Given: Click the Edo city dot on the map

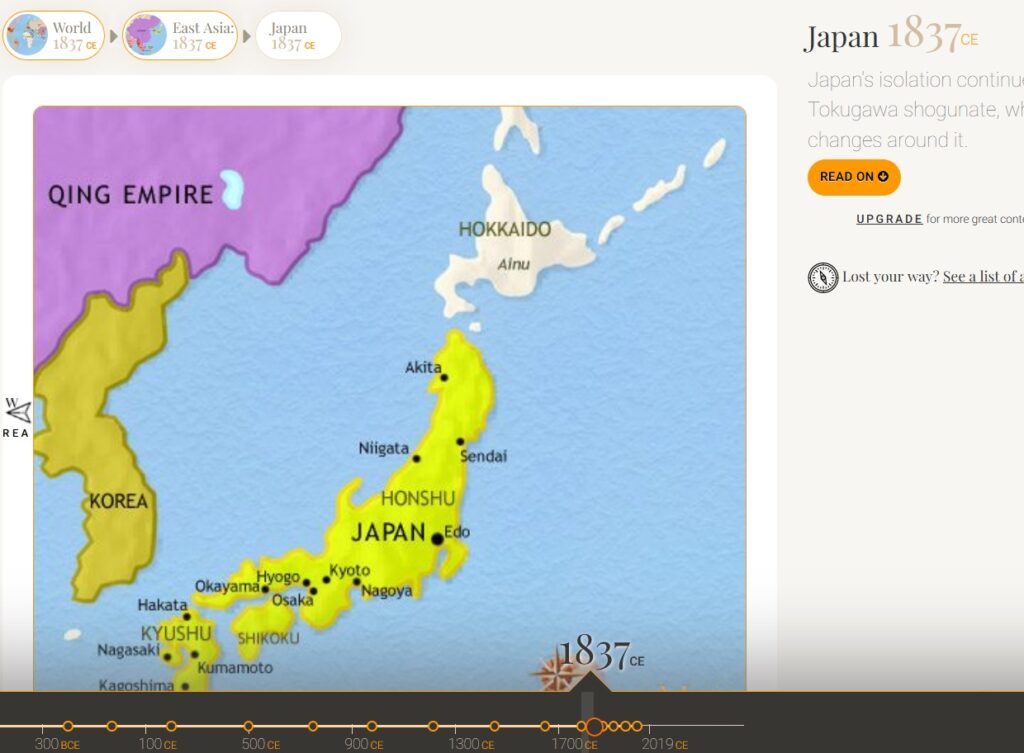Looking at the screenshot, I should pos(437,539).
